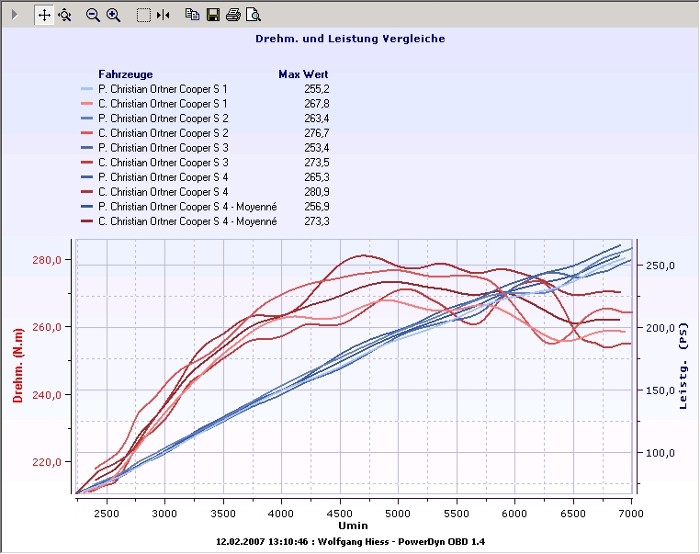This screenshot has width=700, height=554.
Task: Click the zoom out magnifier
Action: (93, 15)
